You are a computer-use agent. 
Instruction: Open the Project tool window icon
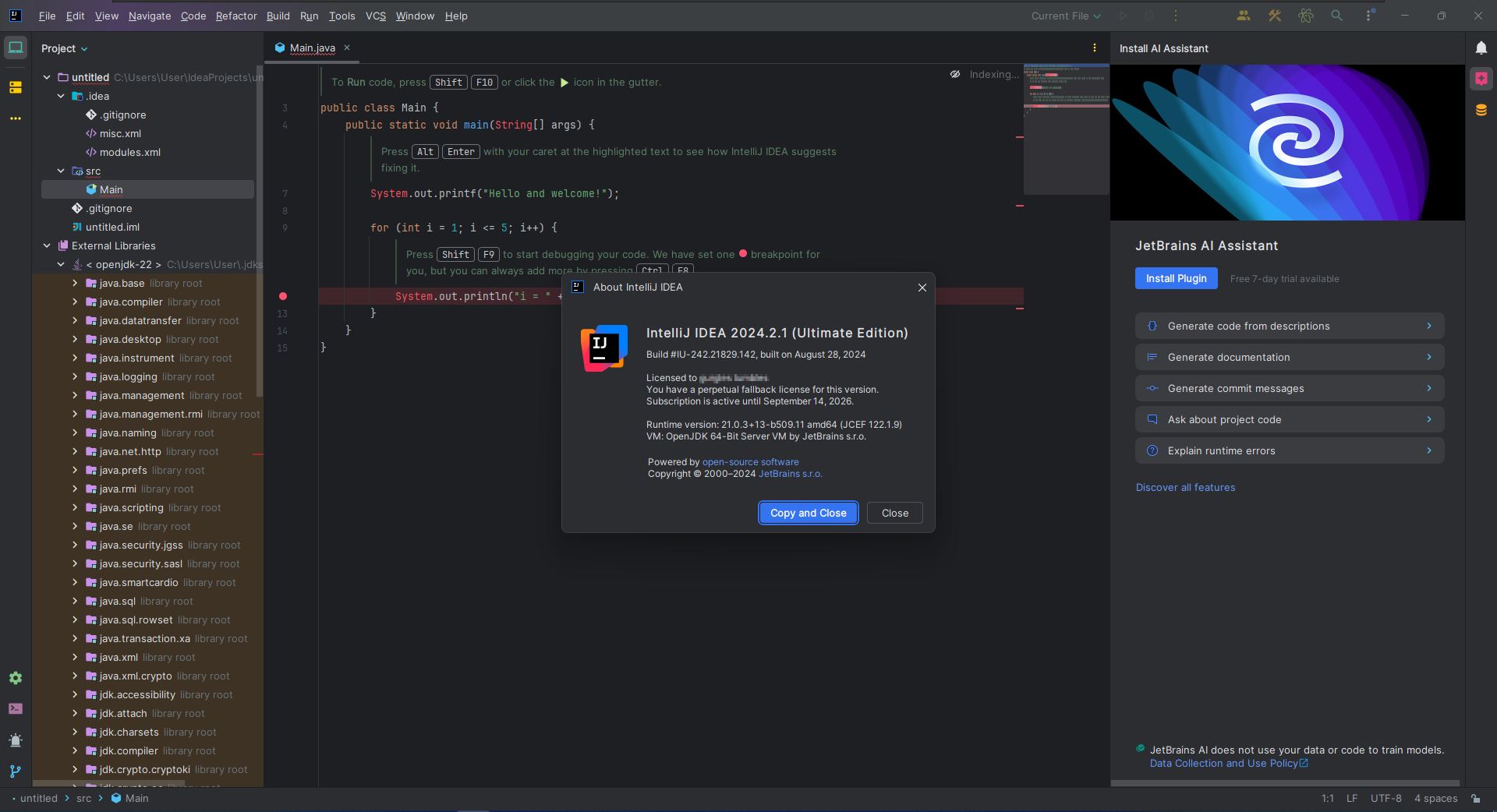point(16,48)
